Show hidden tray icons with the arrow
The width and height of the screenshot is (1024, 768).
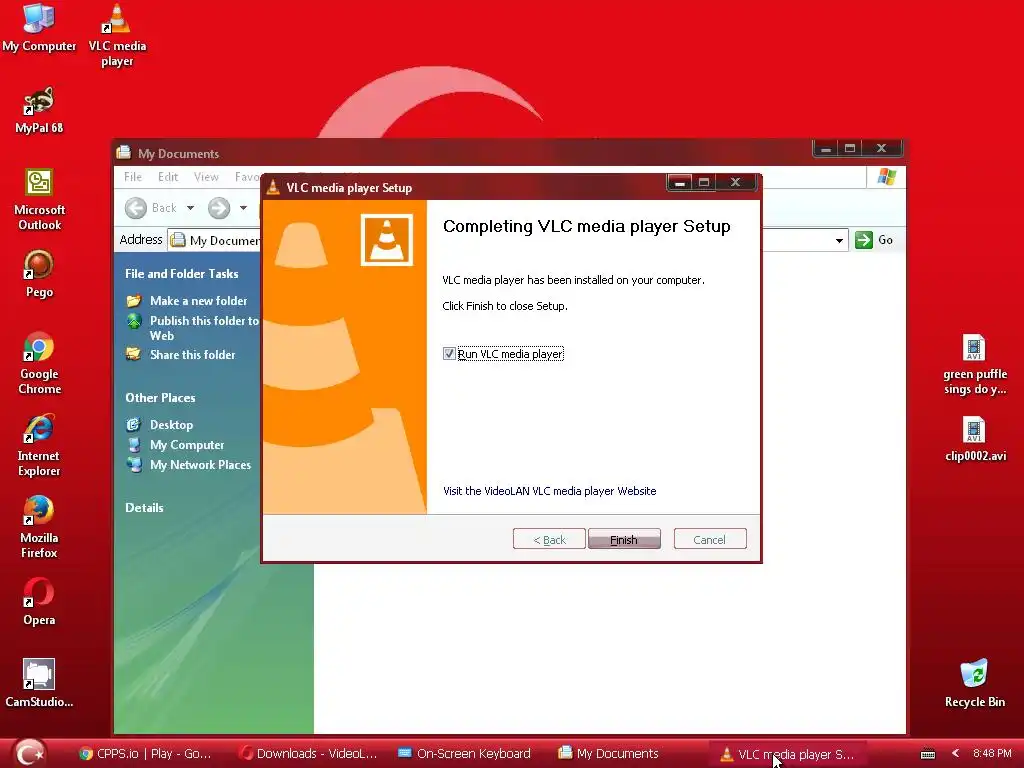click(955, 753)
